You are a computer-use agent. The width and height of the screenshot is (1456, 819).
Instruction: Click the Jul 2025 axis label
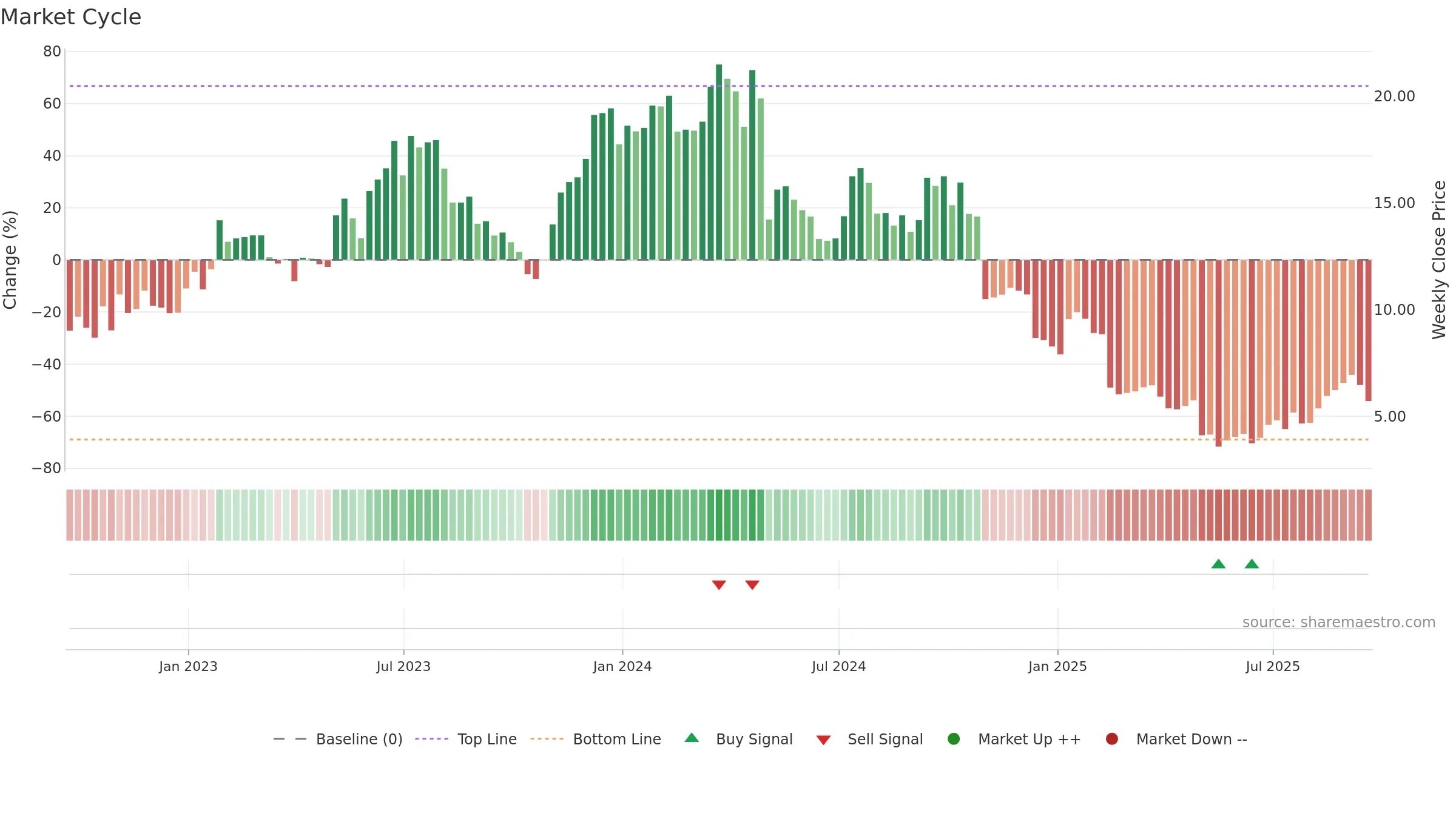click(1273, 666)
